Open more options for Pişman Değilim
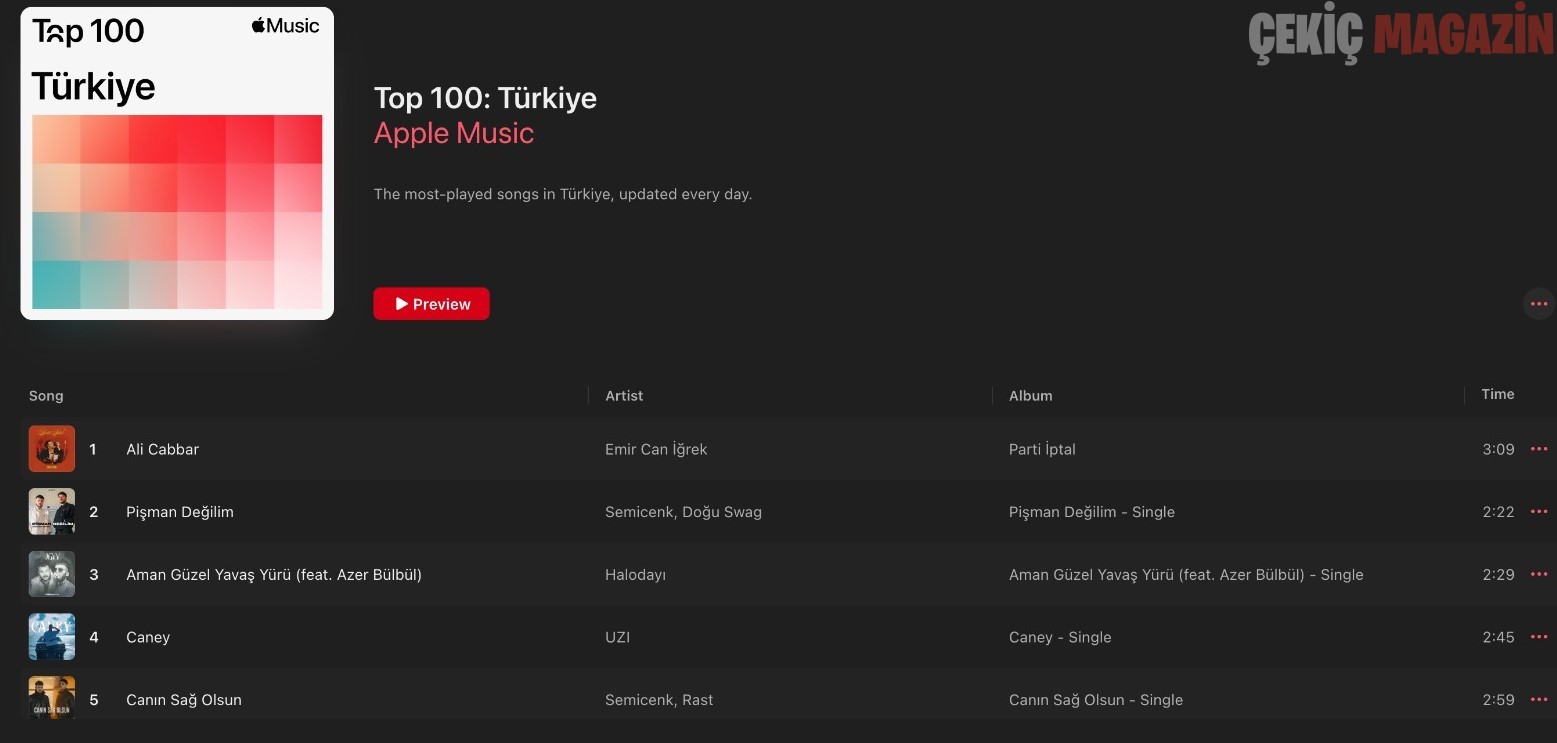The image size is (1557, 743). point(1539,512)
